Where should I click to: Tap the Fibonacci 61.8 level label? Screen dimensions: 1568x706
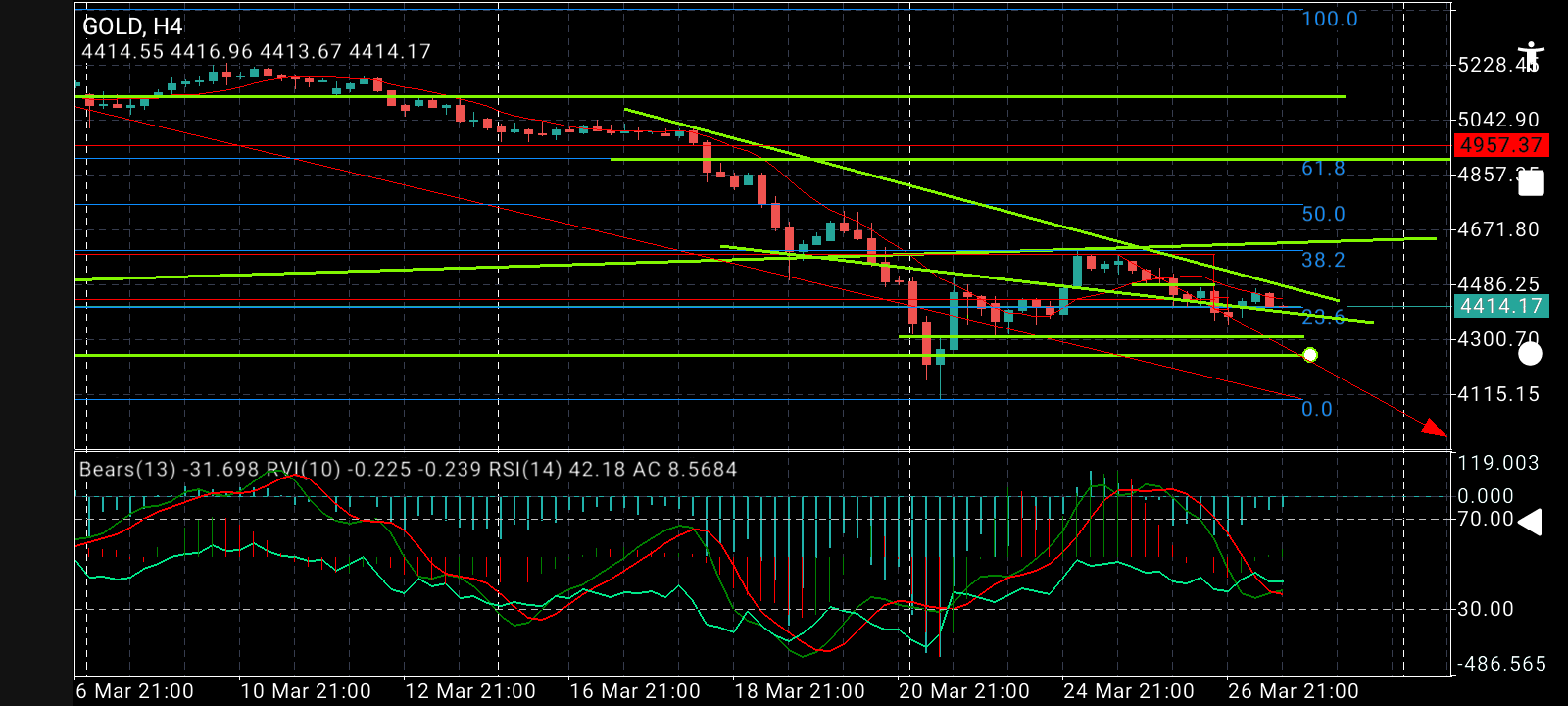[1323, 169]
